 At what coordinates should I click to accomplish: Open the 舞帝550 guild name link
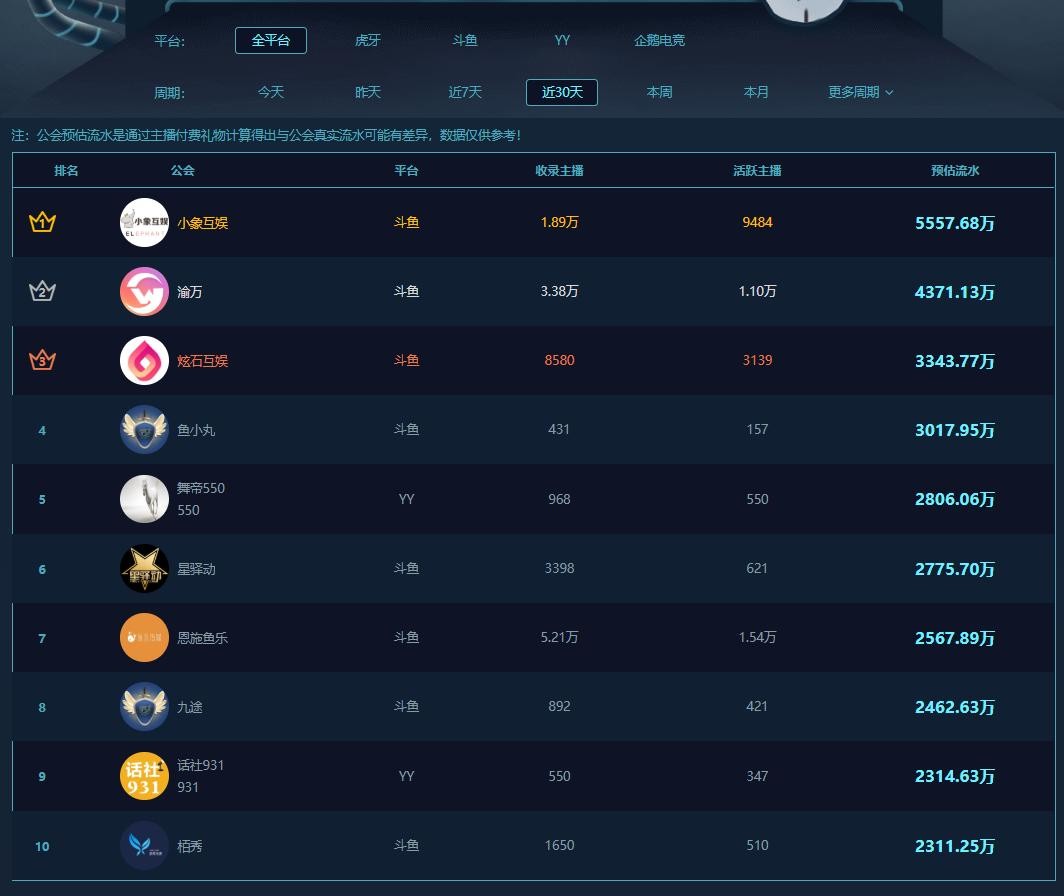coord(201,489)
